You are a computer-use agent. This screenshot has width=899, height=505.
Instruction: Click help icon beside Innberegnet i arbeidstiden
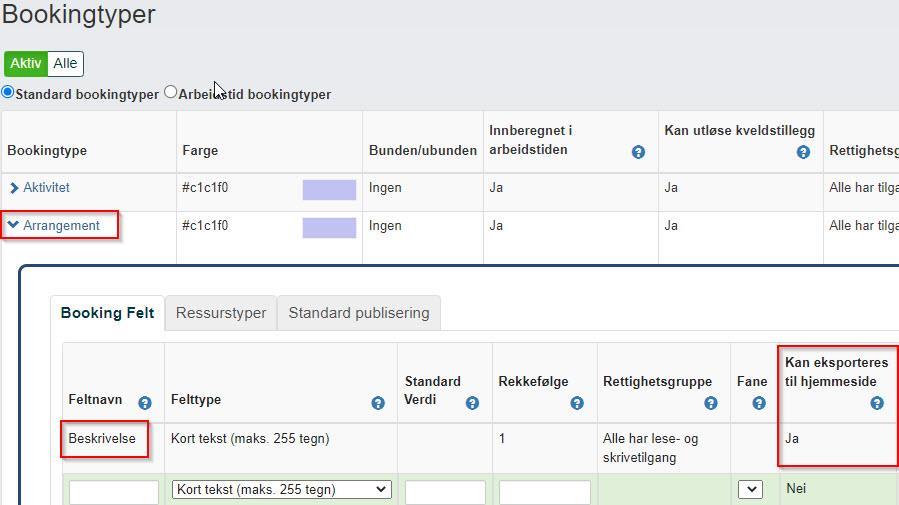point(638,152)
